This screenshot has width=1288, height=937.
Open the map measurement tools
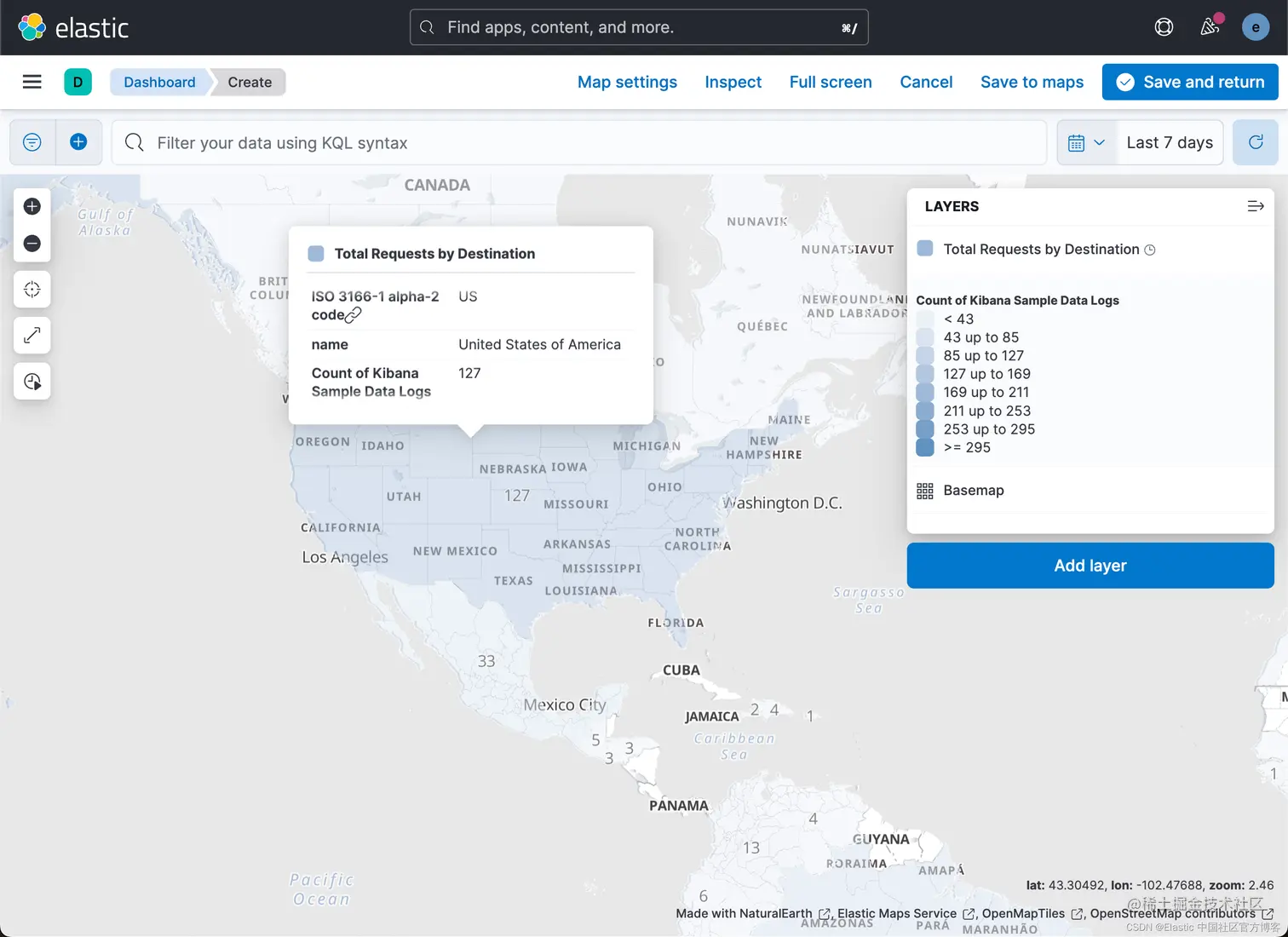pos(32,336)
